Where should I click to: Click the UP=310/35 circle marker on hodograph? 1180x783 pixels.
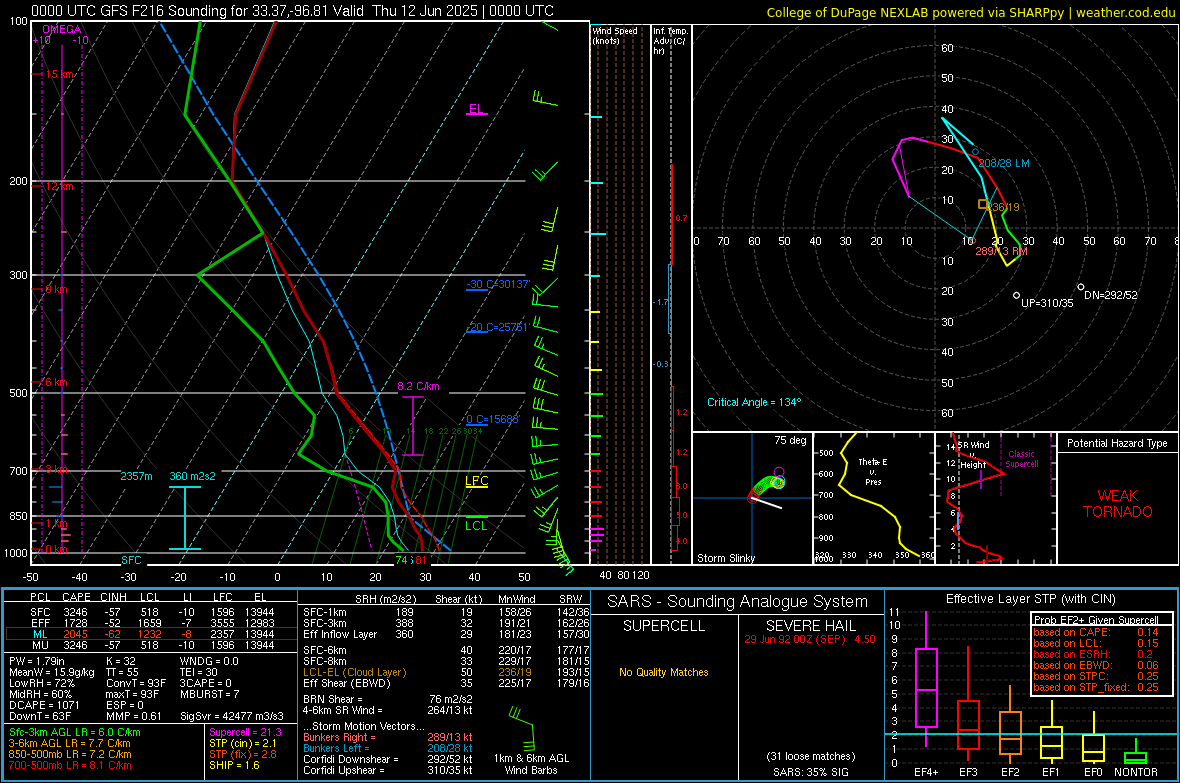coord(1017,296)
